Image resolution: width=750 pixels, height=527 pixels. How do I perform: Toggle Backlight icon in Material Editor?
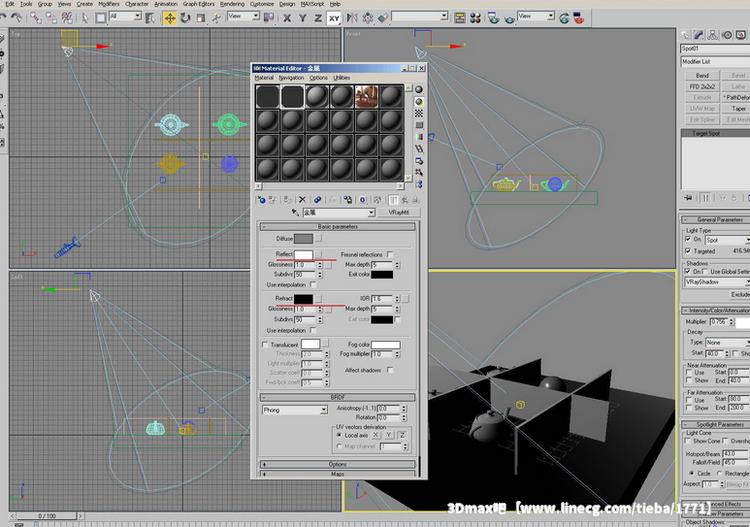point(419,101)
